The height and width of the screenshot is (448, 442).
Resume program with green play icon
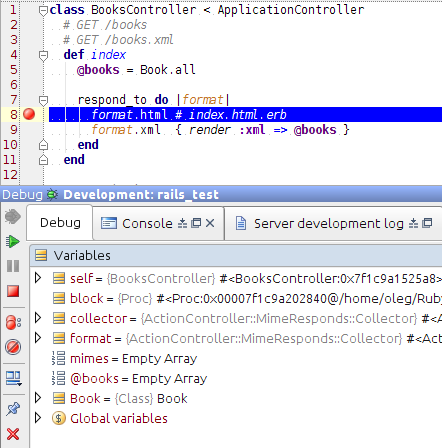[x=13, y=241]
